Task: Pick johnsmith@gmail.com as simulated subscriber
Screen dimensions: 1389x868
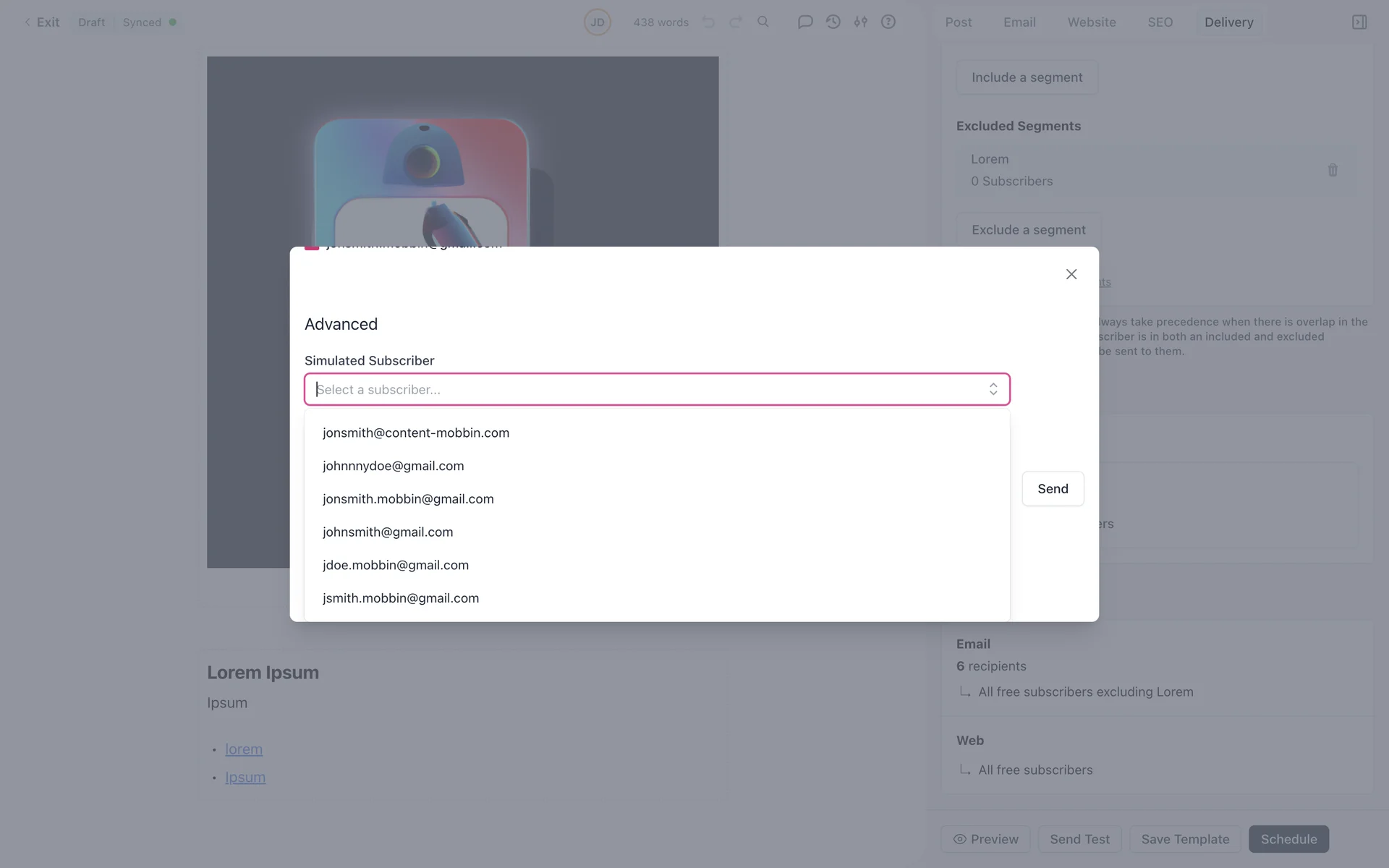Action: 388,532
